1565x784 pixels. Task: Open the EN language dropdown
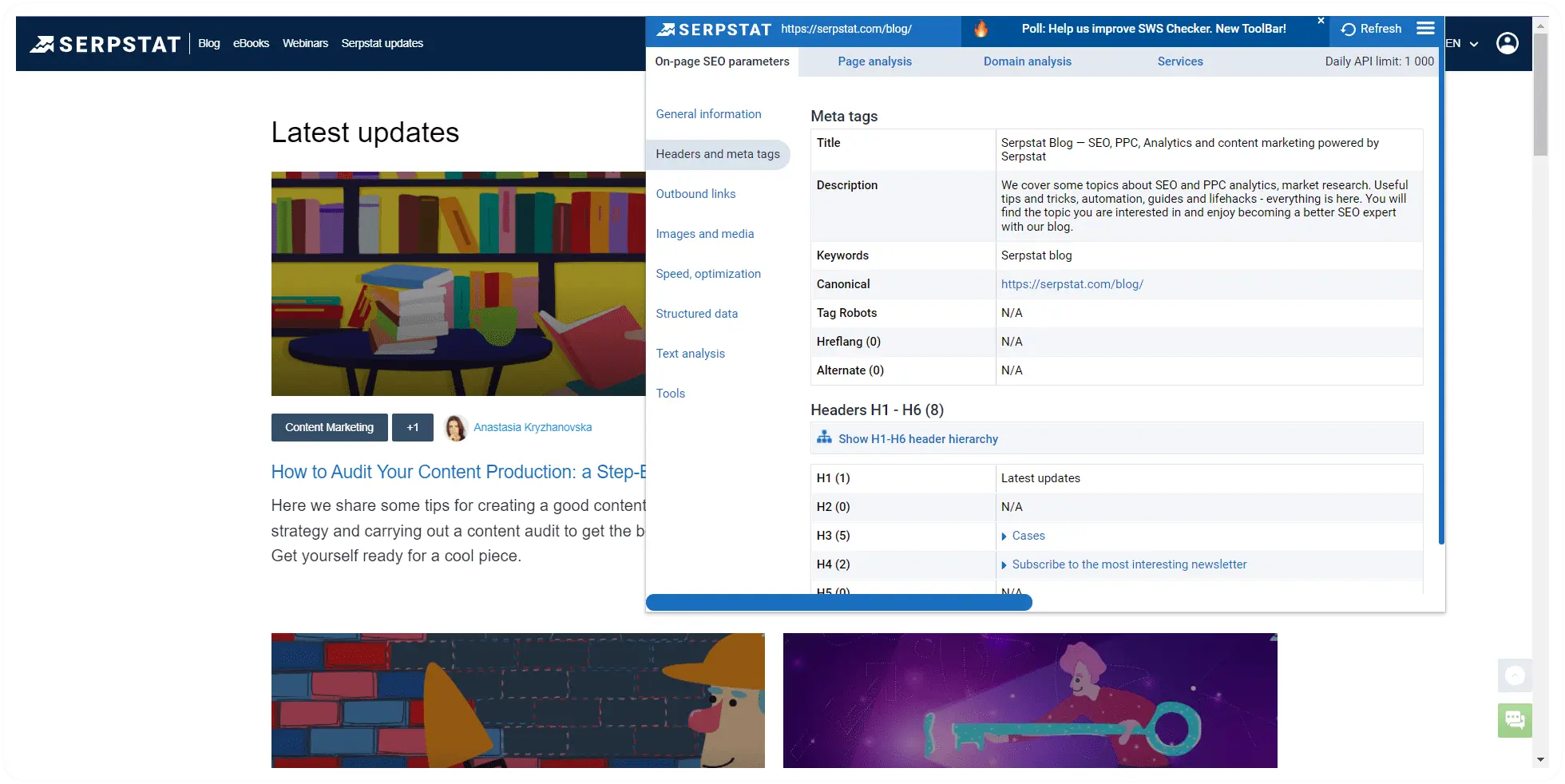[1462, 44]
